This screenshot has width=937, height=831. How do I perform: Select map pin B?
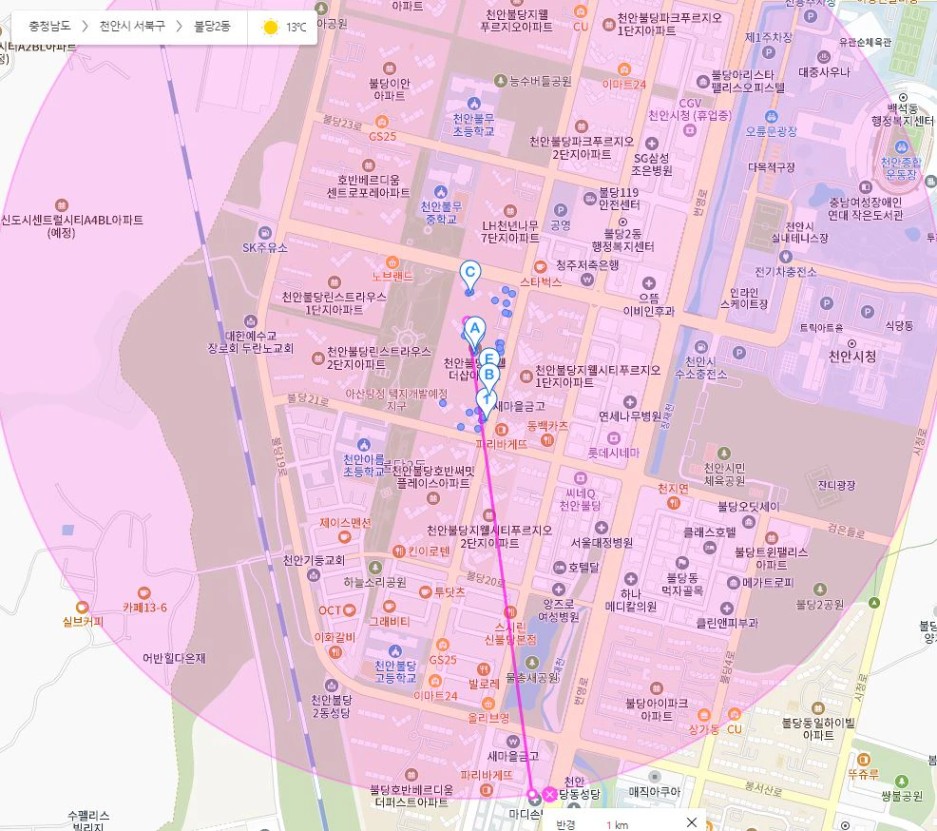pyautogui.click(x=489, y=375)
